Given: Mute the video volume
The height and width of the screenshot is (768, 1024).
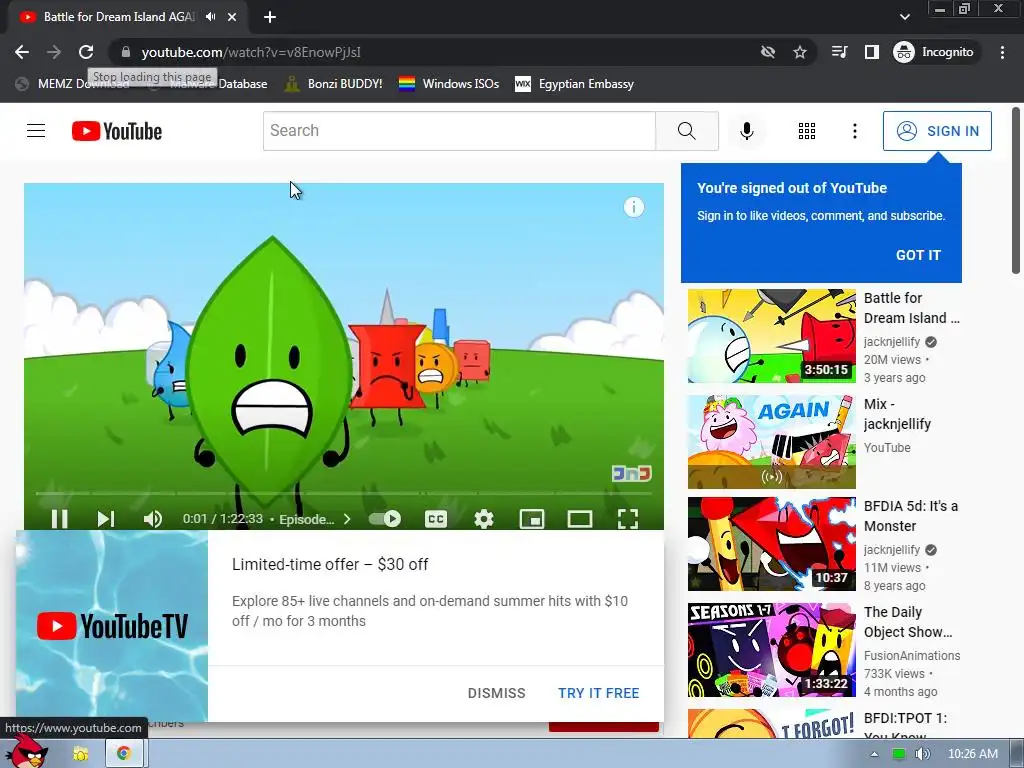Looking at the screenshot, I should (x=153, y=519).
